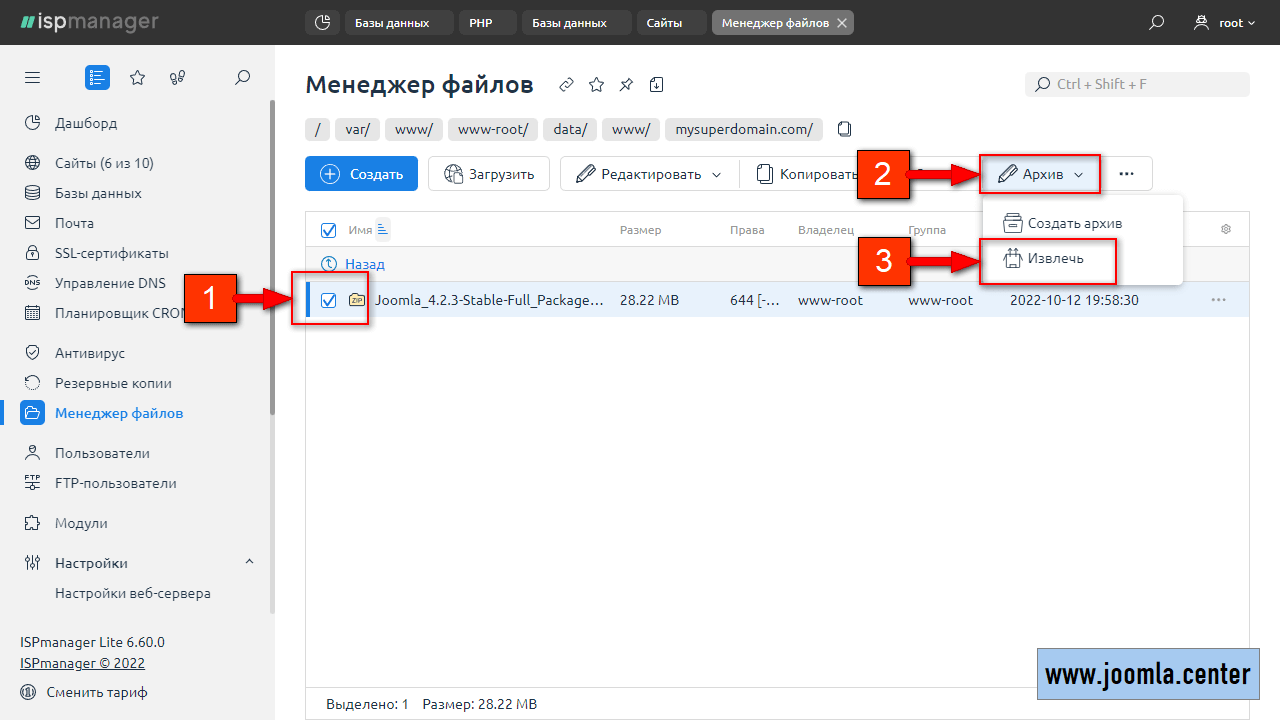
Task: Click the sidebar search magnifier icon
Action: (x=242, y=78)
